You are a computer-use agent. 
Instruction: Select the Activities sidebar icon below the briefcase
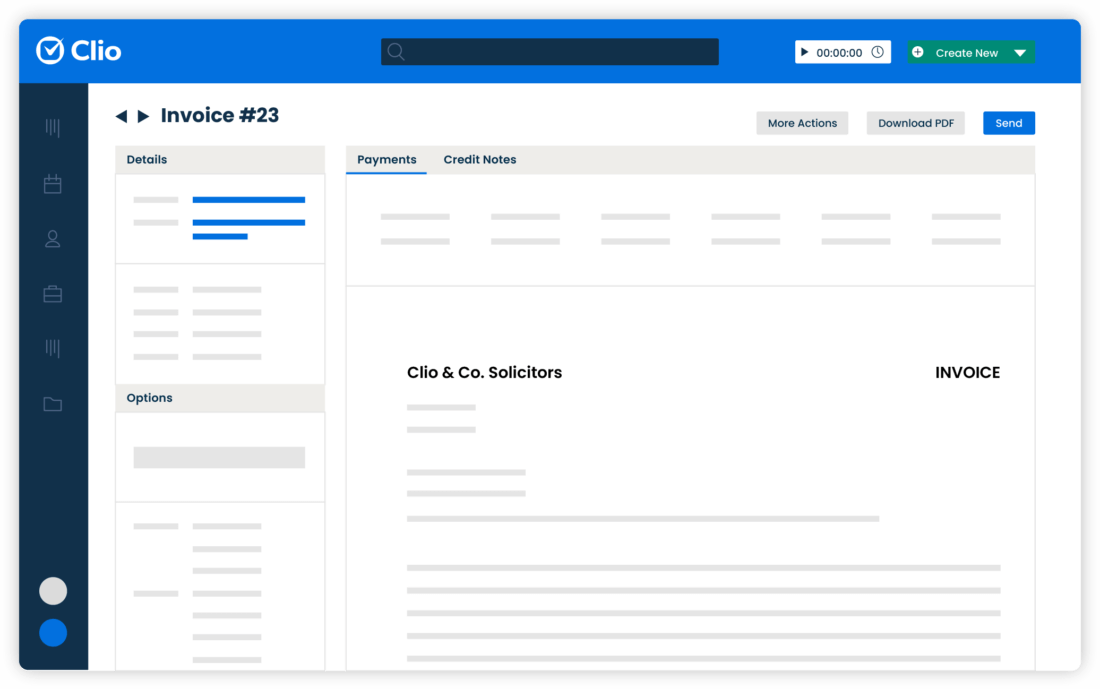pos(53,348)
